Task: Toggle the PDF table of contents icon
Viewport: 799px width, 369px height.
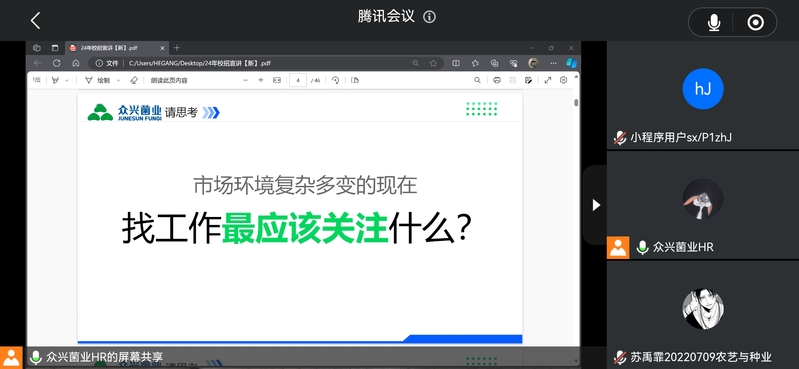Action: point(37,80)
